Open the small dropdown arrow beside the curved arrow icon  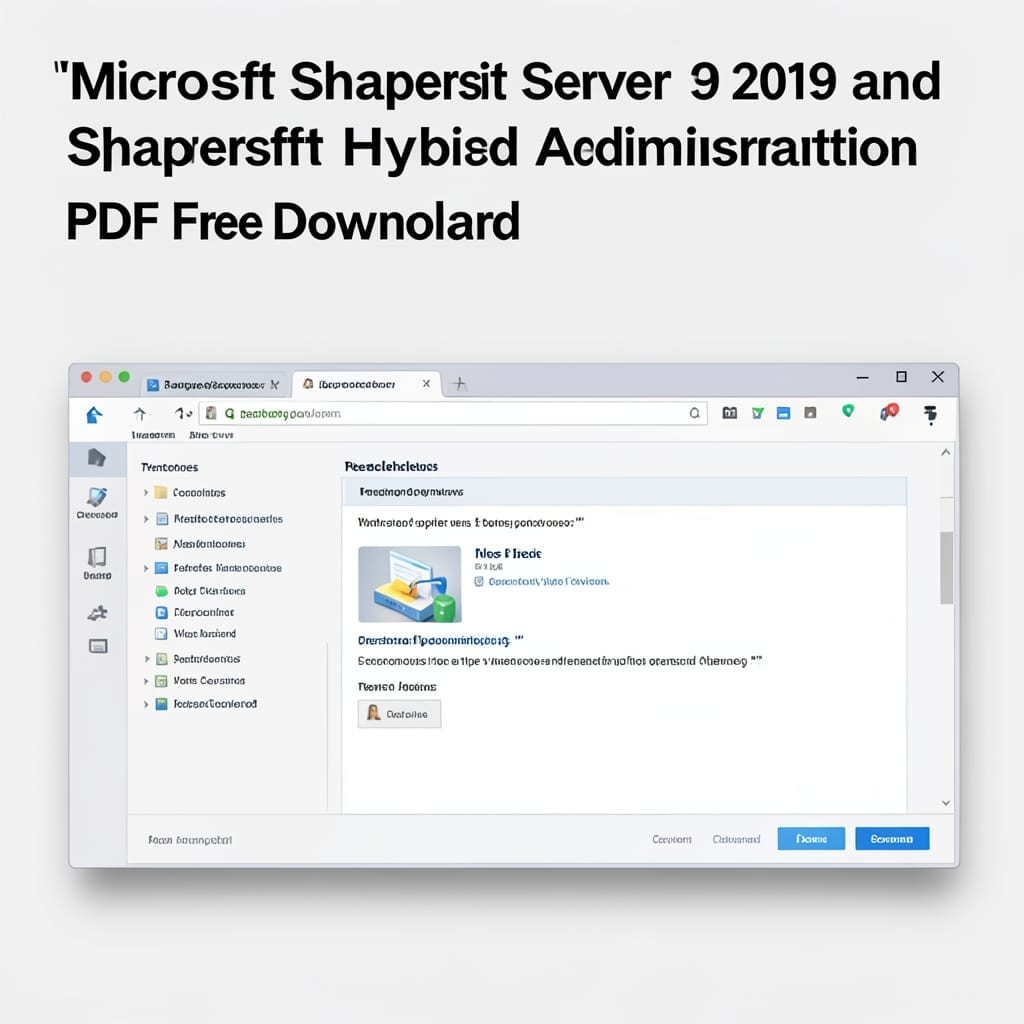click(x=189, y=414)
